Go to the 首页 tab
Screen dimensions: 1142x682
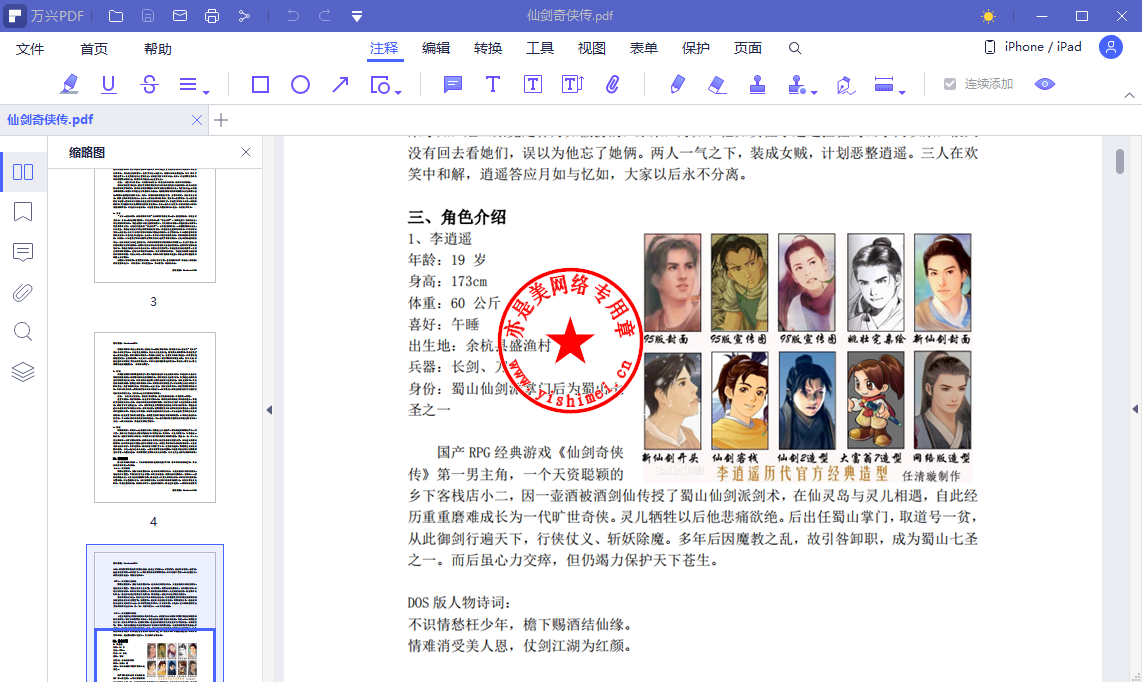point(94,49)
